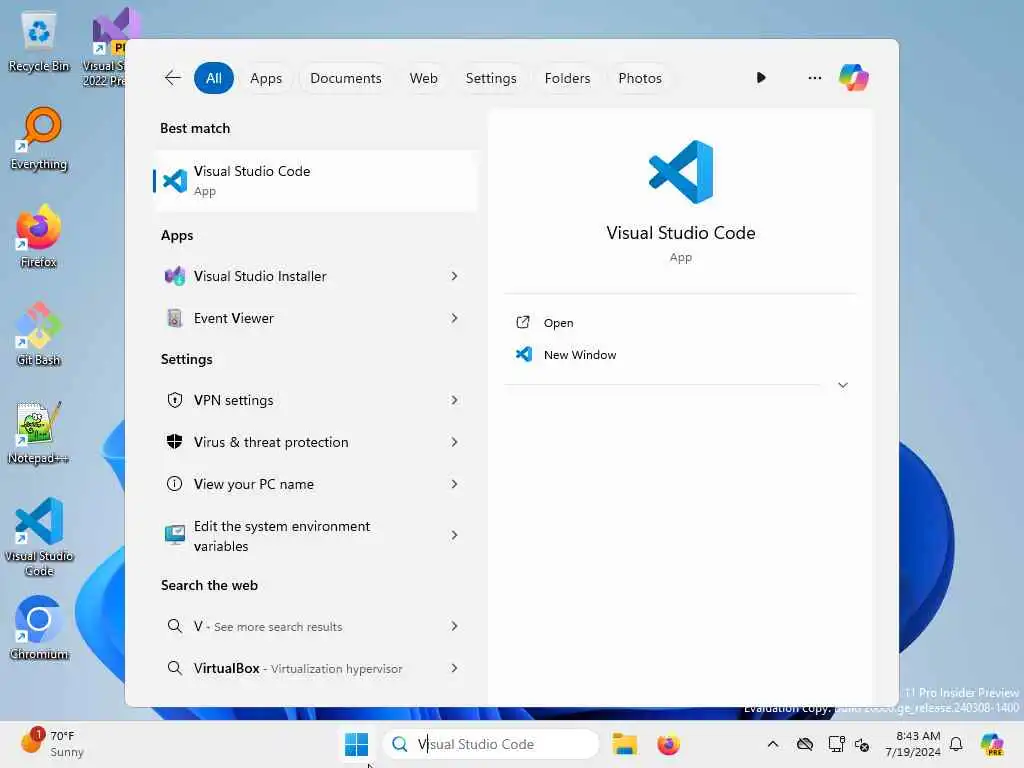This screenshot has width=1024, height=768.
Task: Open the Copilot icon in search panel
Action: (854, 78)
